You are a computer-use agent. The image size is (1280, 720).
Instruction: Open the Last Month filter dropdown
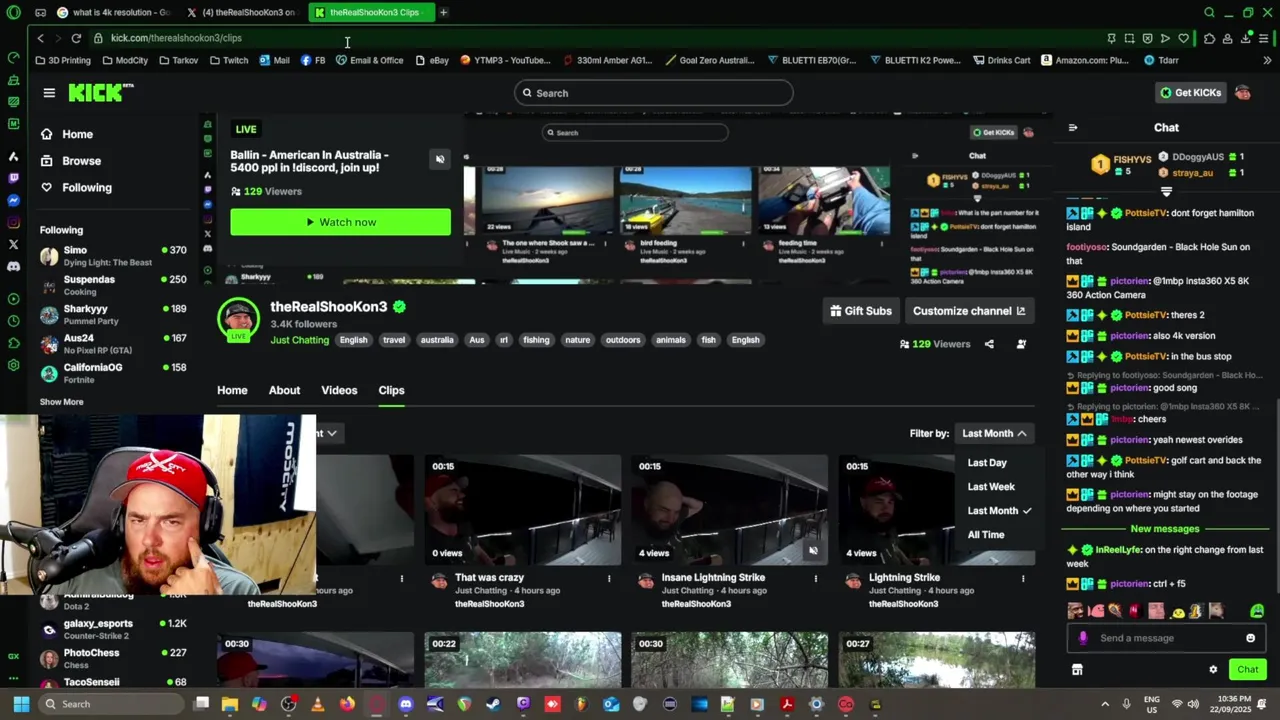point(994,433)
